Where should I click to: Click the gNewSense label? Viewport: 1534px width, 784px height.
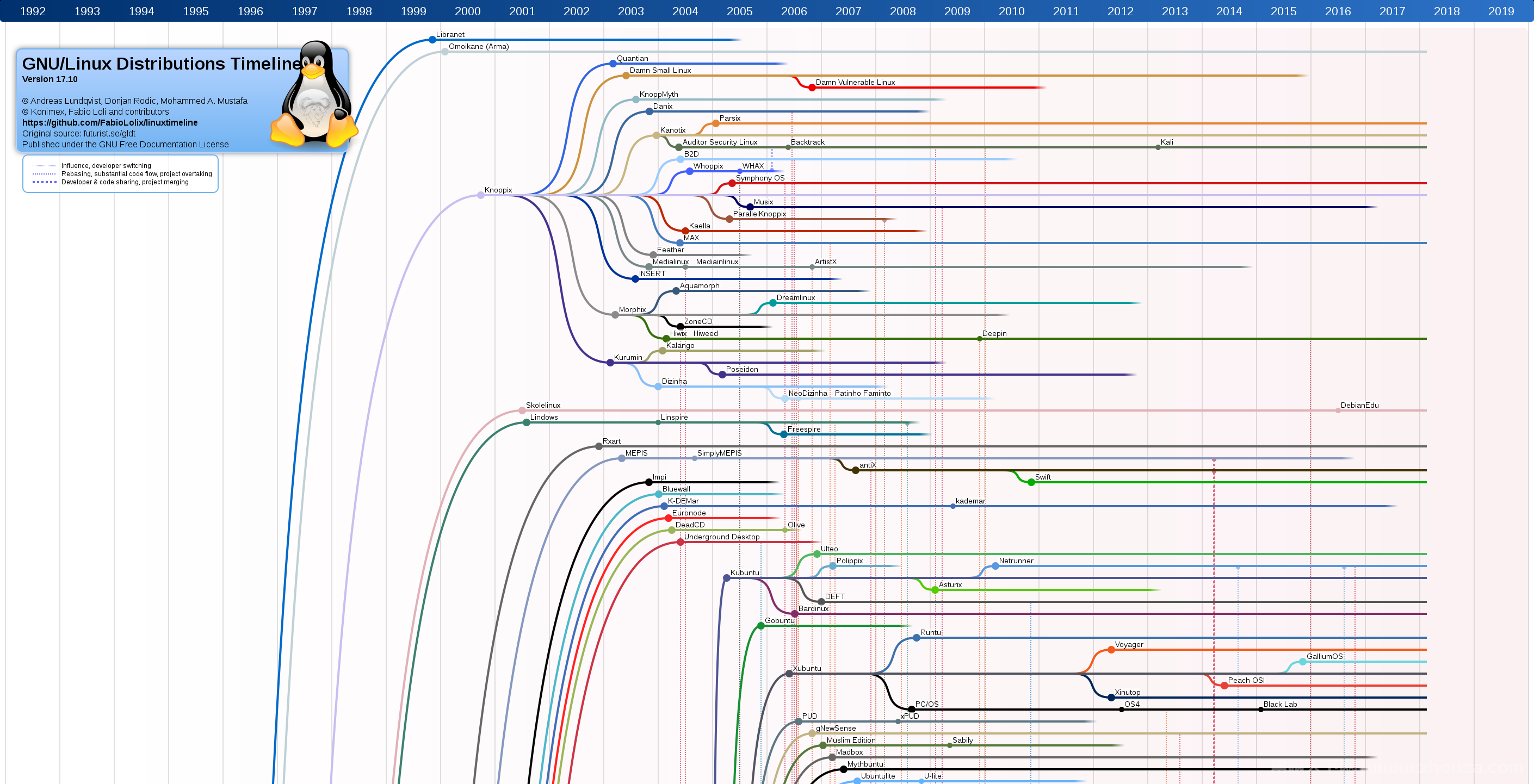(836, 729)
